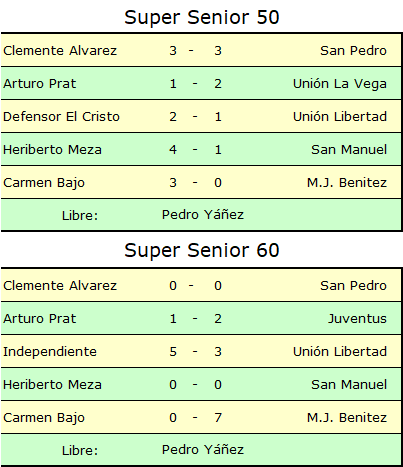The image size is (403, 467).
Task: Select San Pedro in Super Senior 50 table
Action: tap(353, 51)
